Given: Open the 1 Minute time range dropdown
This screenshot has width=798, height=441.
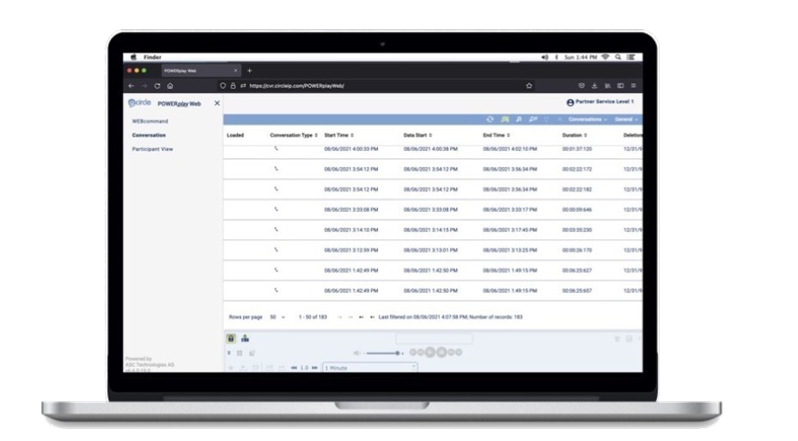Looking at the screenshot, I should pos(368,367).
